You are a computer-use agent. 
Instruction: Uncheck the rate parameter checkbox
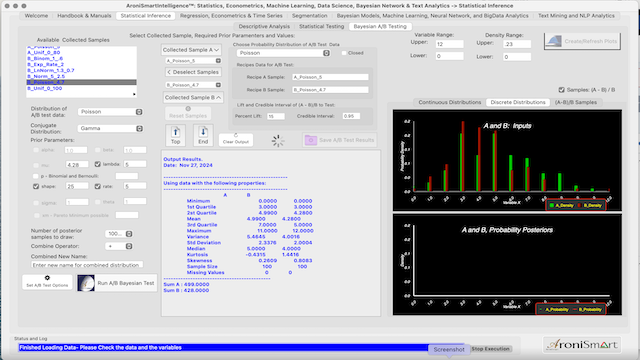click(x=98, y=187)
